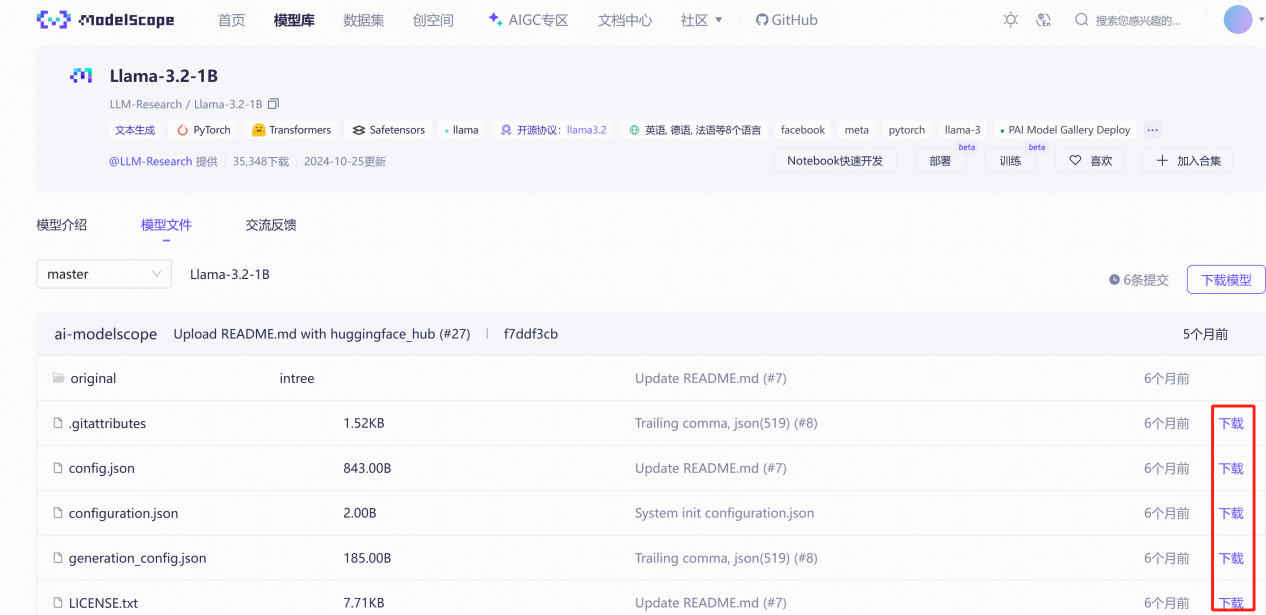Click the meta tag
Image resolution: width=1266 pixels, height=615 pixels.
[x=856, y=130]
